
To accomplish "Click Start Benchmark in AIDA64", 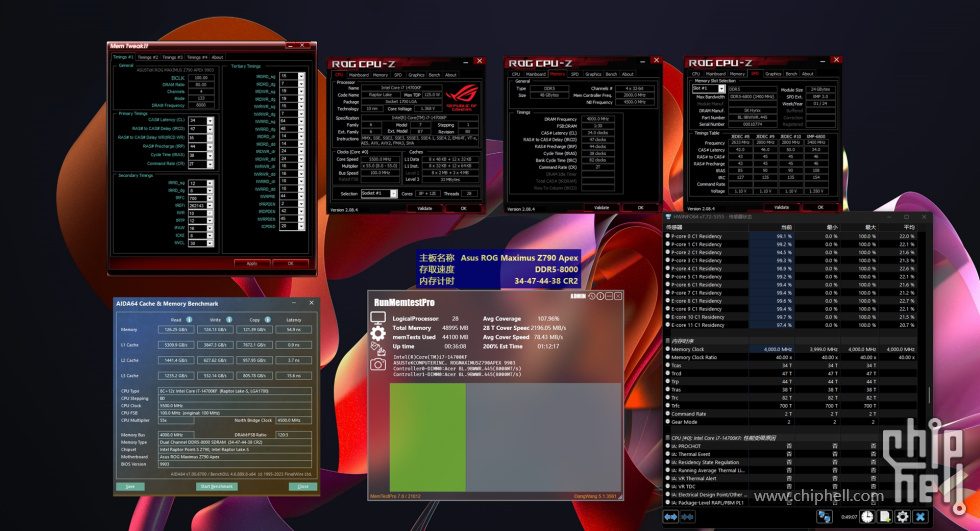I will [217, 486].
